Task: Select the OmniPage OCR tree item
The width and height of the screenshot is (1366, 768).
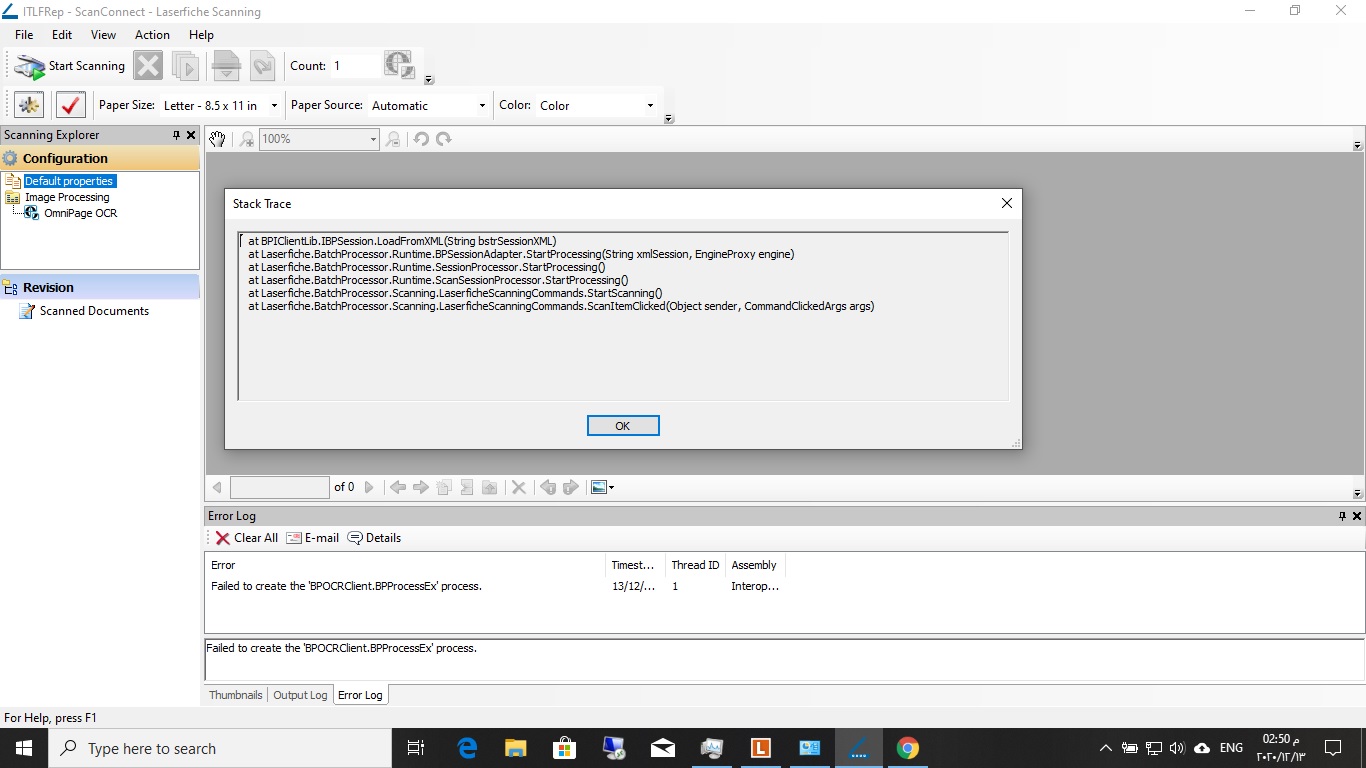Action: (x=80, y=213)
